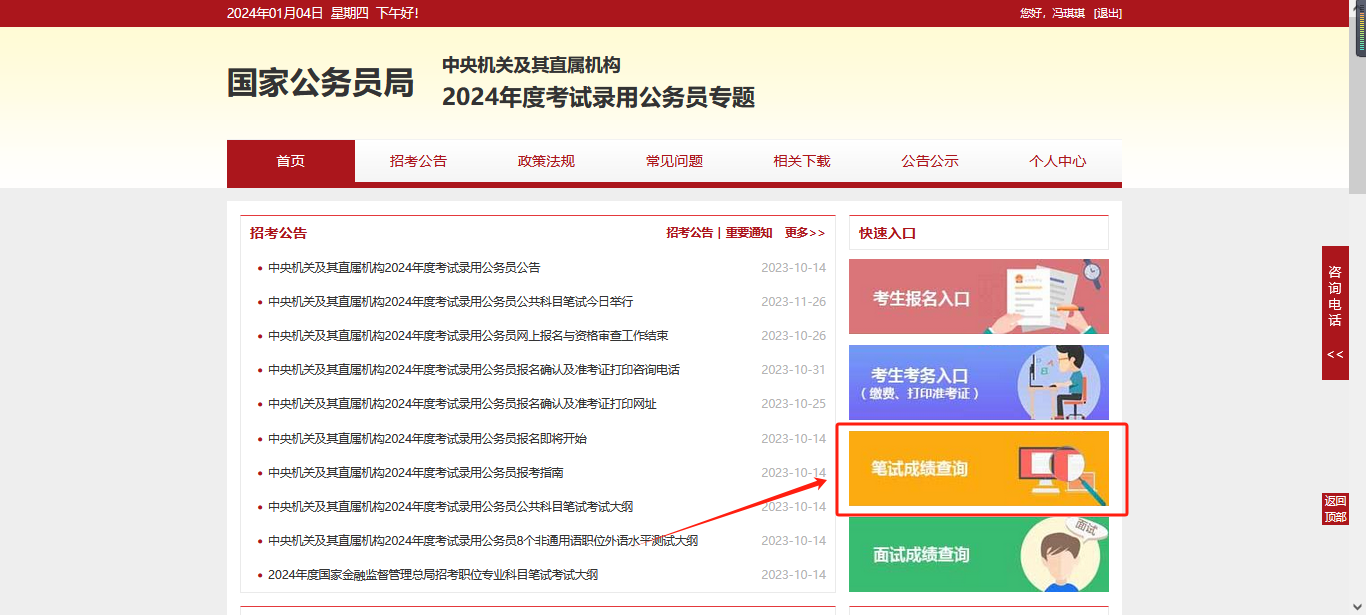Viewport: 1366px width, 615px height.
Task: Open the 报名确认及准考证打印网址 announcement
Action: point(462,404)
